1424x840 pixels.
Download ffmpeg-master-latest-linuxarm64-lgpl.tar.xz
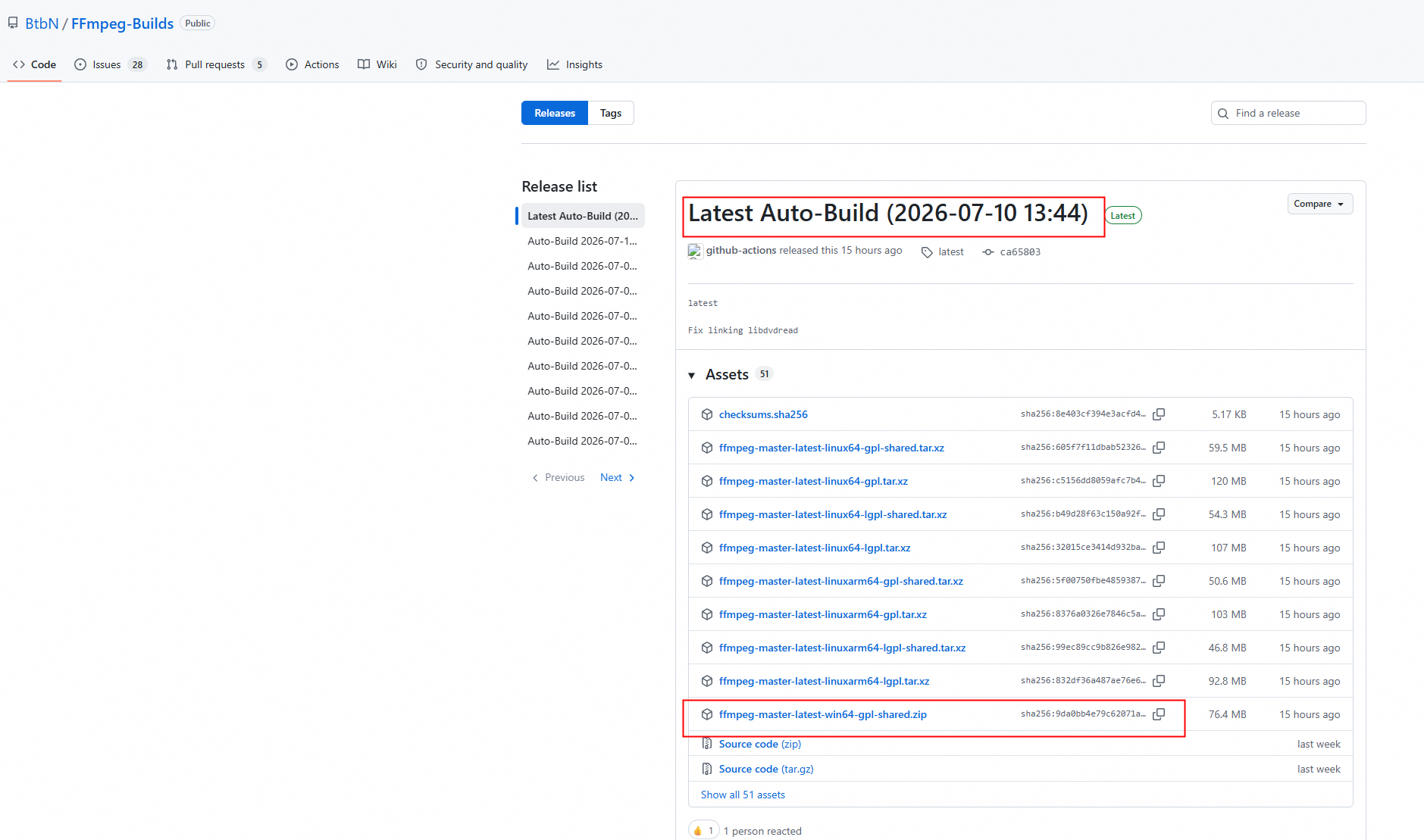825,681
